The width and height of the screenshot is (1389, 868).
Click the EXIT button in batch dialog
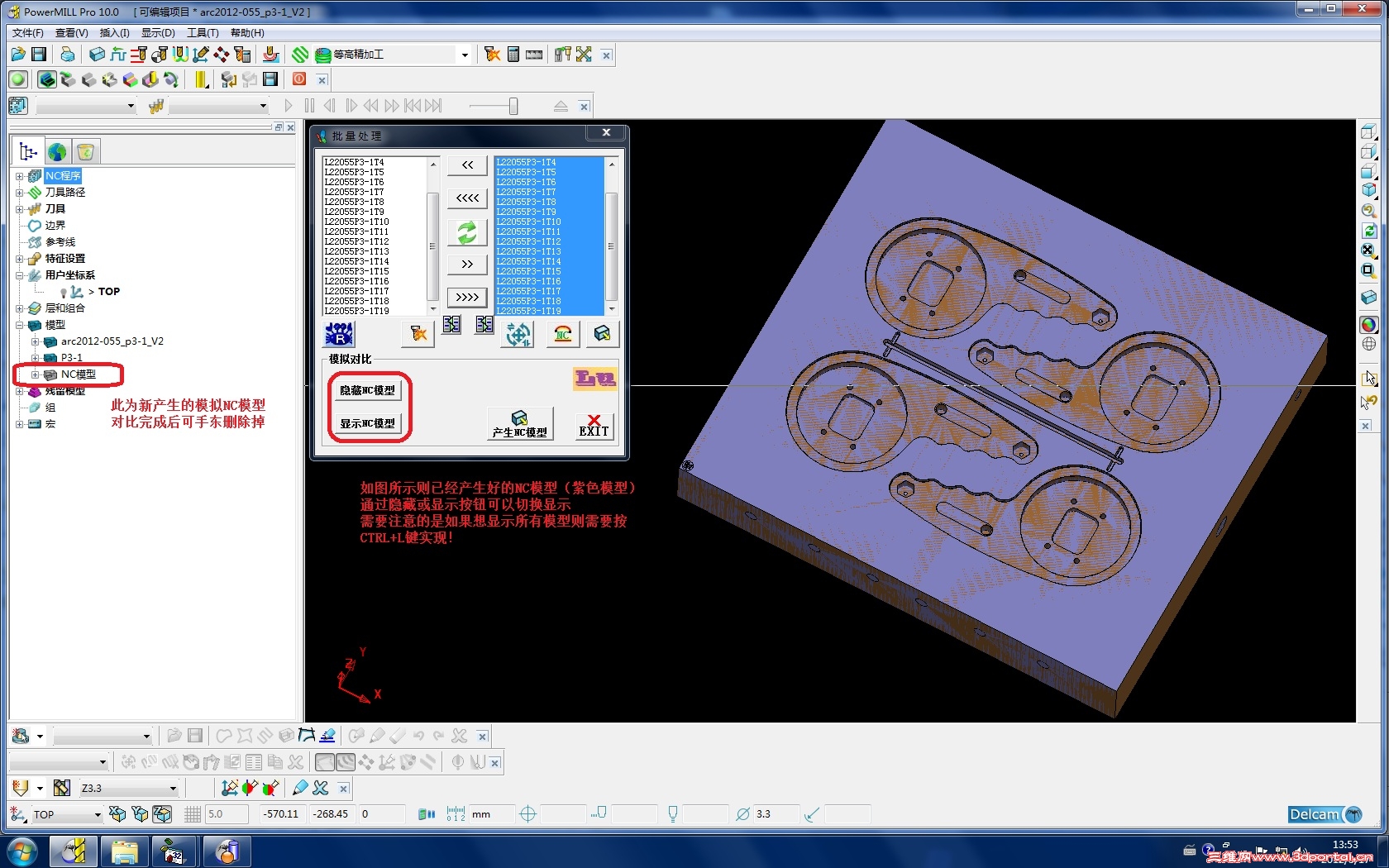coord(594,425)
